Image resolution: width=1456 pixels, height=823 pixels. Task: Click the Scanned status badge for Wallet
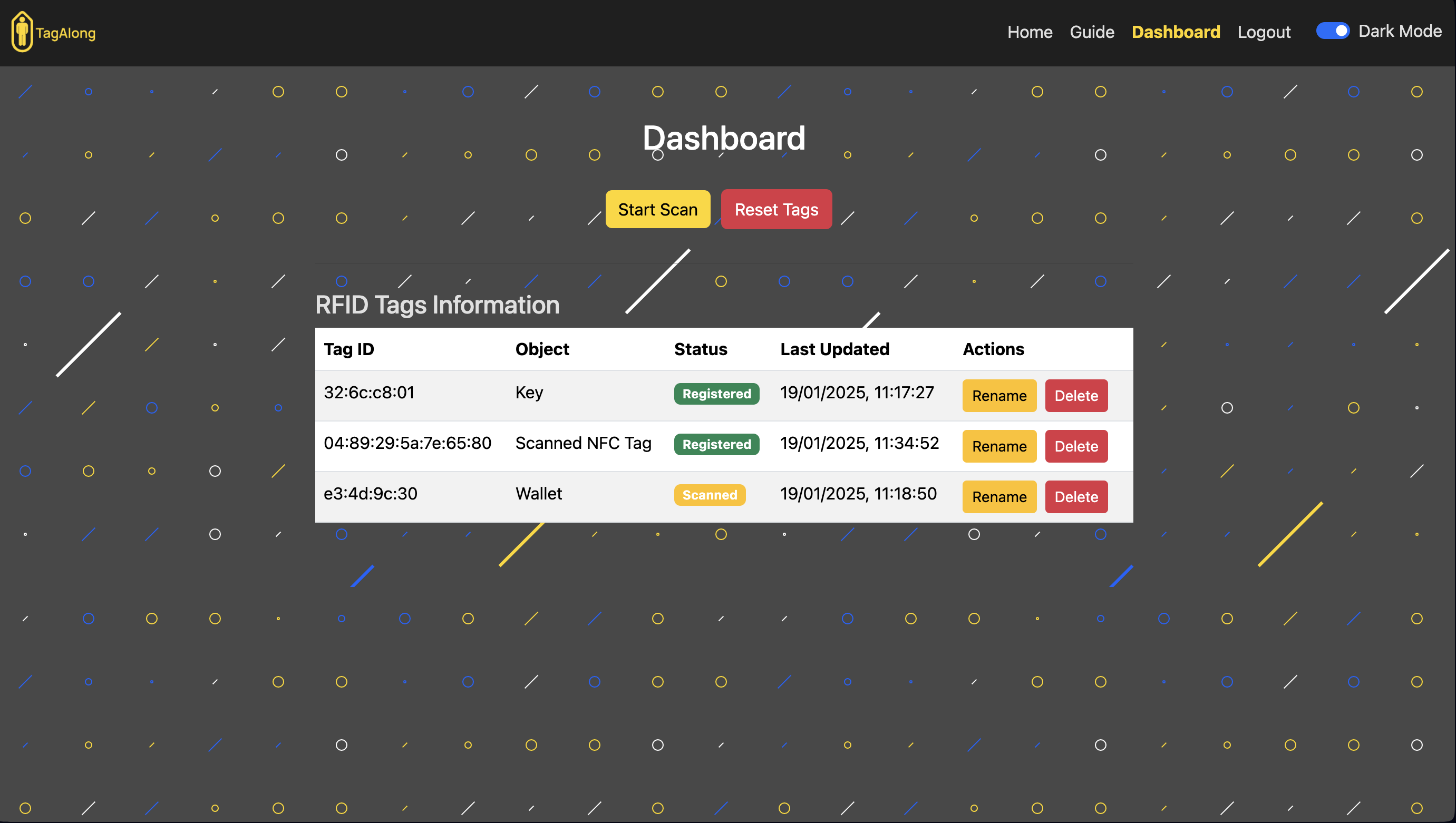[x=709, y=495]
